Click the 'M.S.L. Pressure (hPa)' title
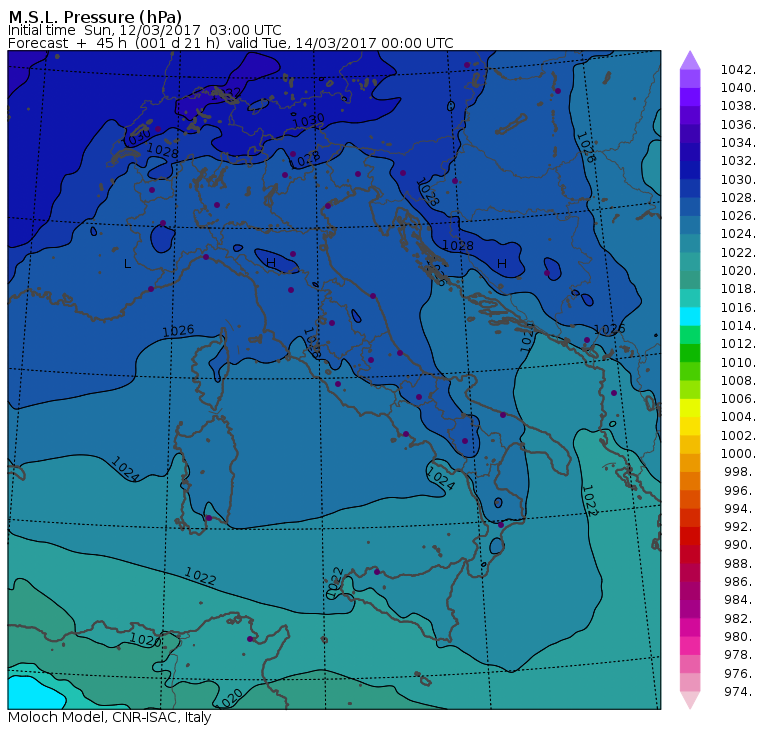This screenshot has width=760, height=731. 95,16
